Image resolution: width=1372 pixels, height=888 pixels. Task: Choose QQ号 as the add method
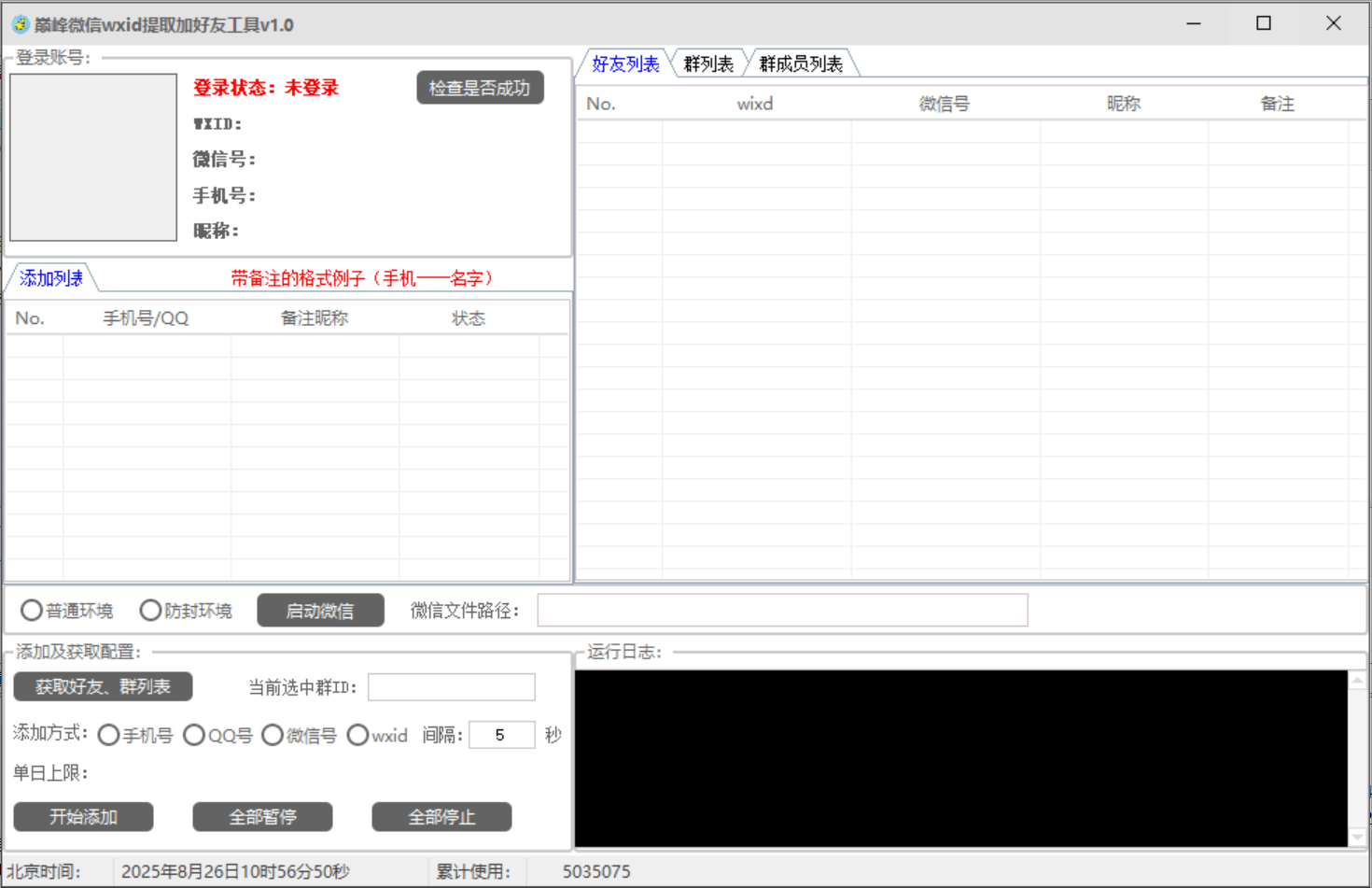(194, 736)
